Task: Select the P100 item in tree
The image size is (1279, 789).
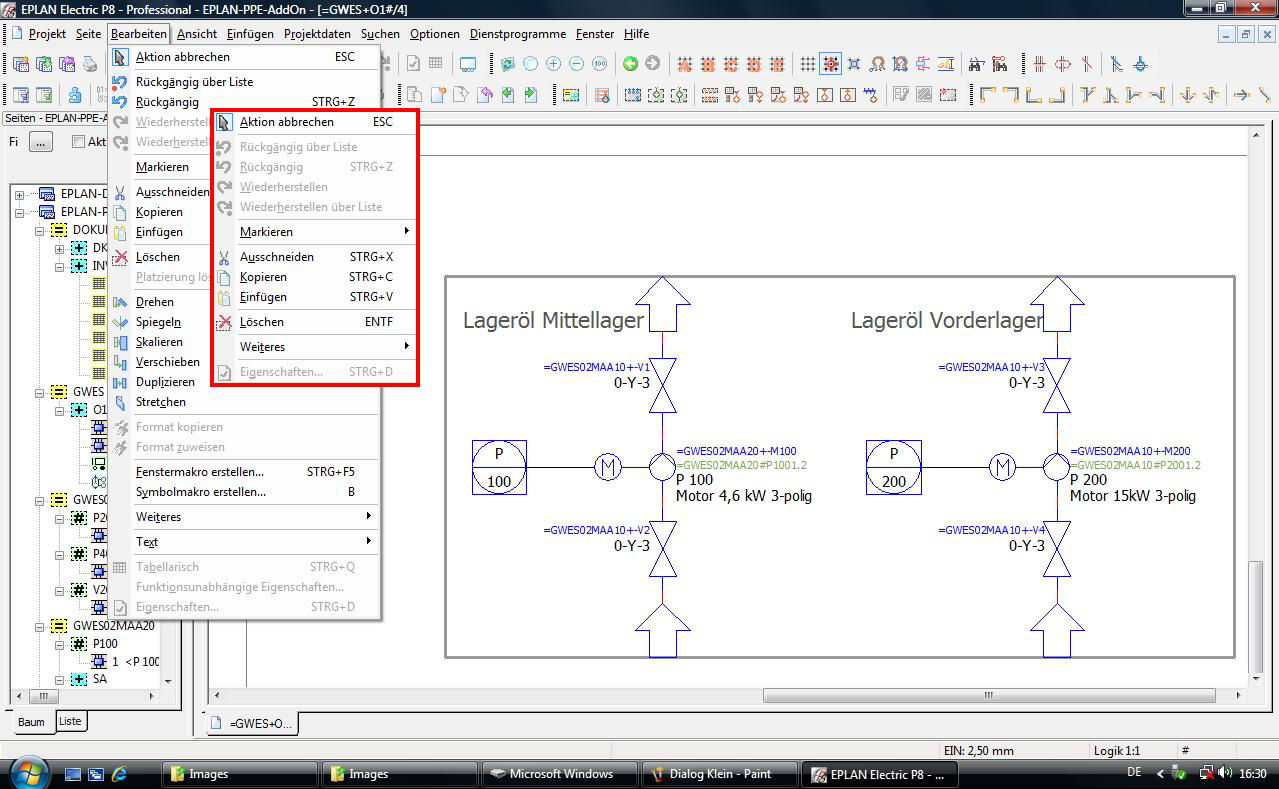Action: point(104,644)
